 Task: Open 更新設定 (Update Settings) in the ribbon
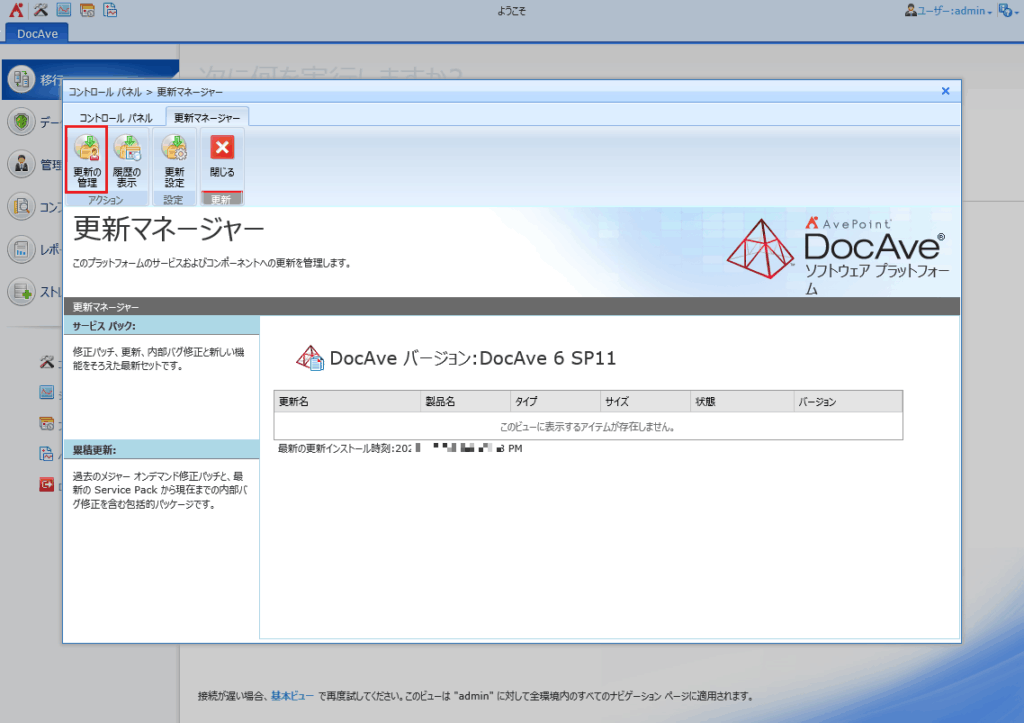click(174, 160)
